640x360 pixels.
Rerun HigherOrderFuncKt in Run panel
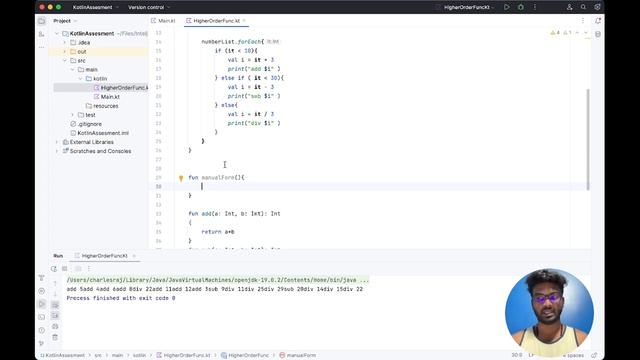54,269
